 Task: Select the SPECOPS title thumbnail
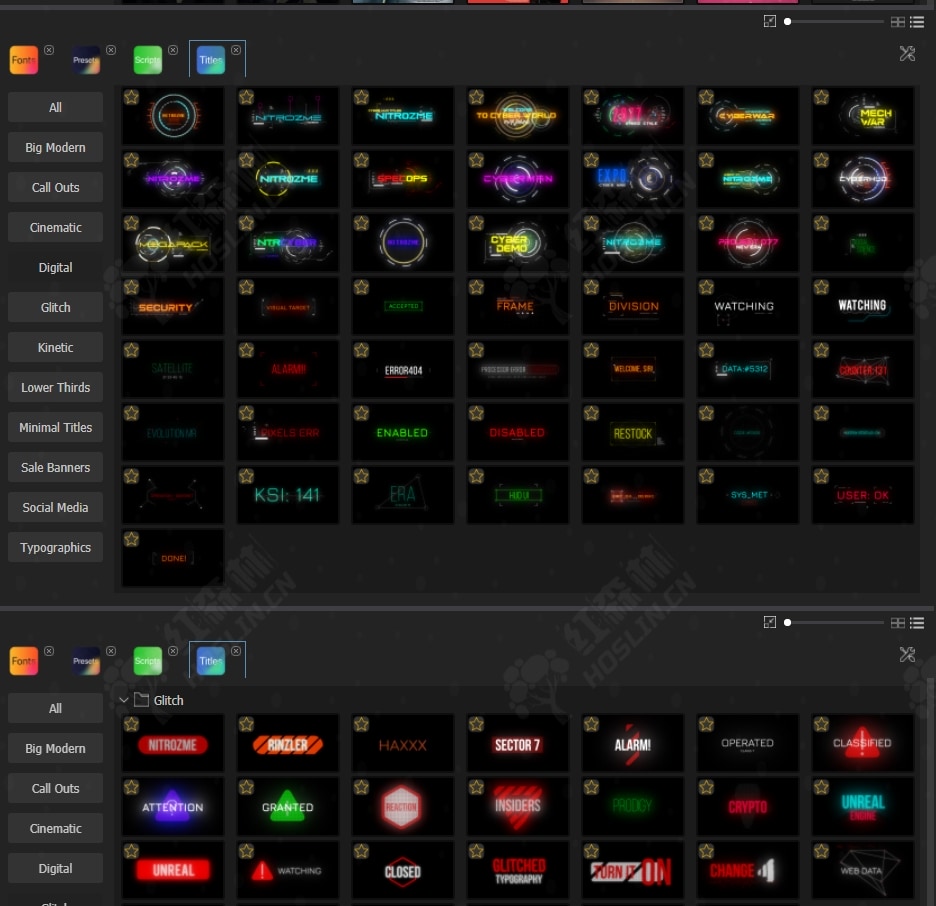tap(403, 179)
